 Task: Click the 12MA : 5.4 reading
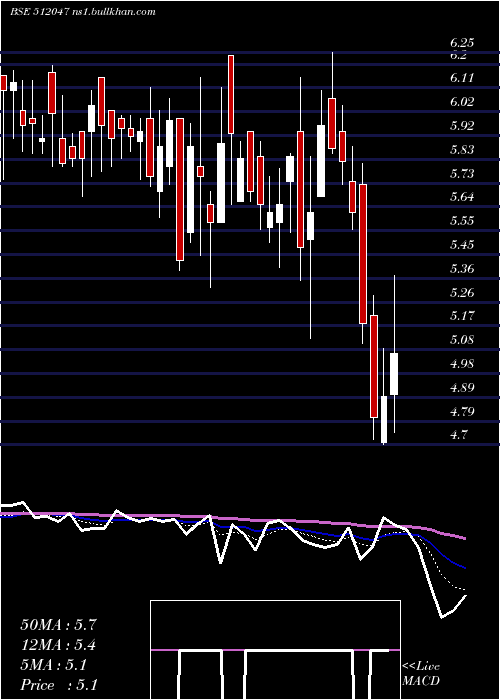pos(58,646)
